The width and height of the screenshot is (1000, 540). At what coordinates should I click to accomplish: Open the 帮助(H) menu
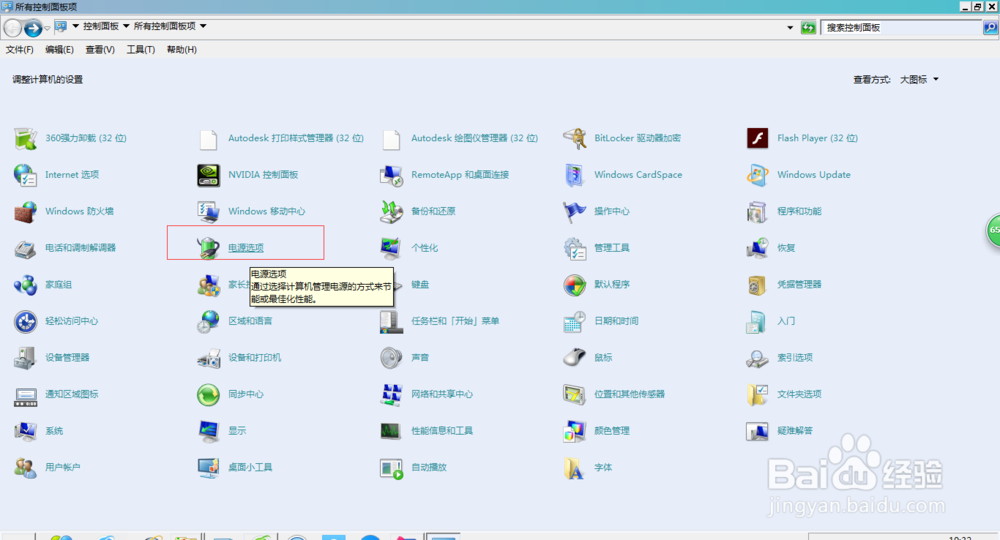182,50
